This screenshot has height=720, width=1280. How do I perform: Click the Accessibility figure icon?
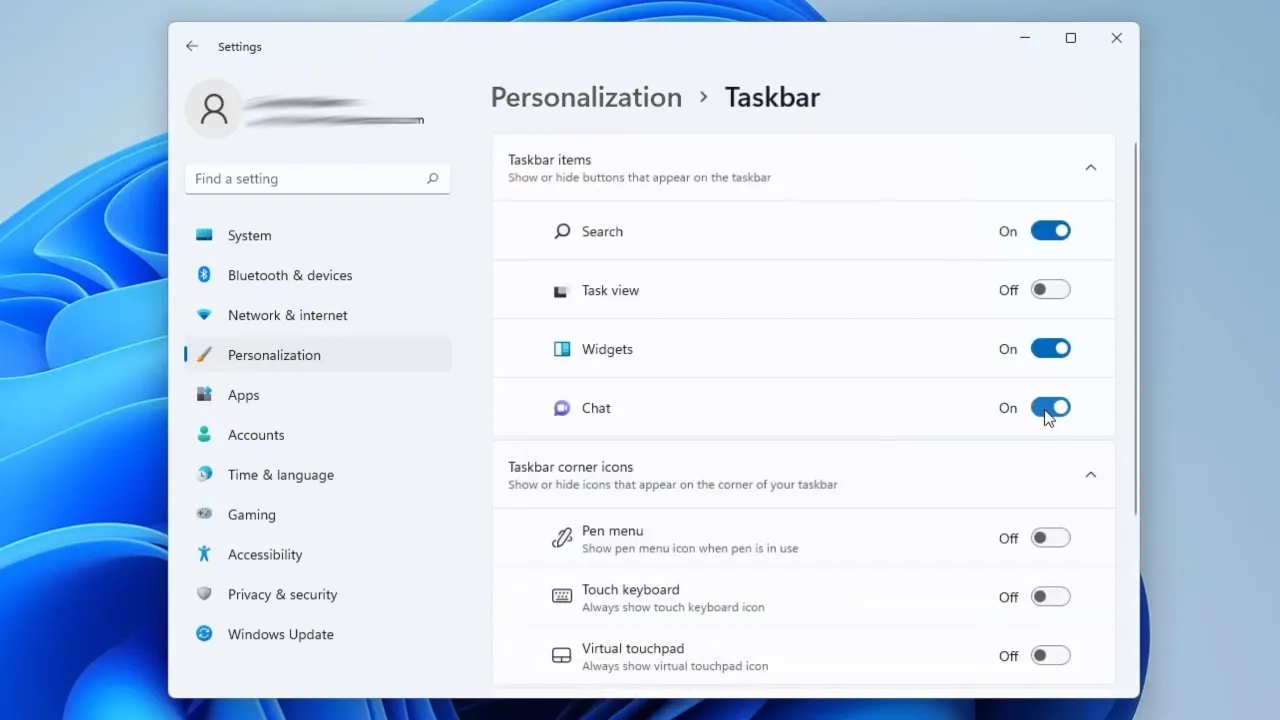pos(204,554)
